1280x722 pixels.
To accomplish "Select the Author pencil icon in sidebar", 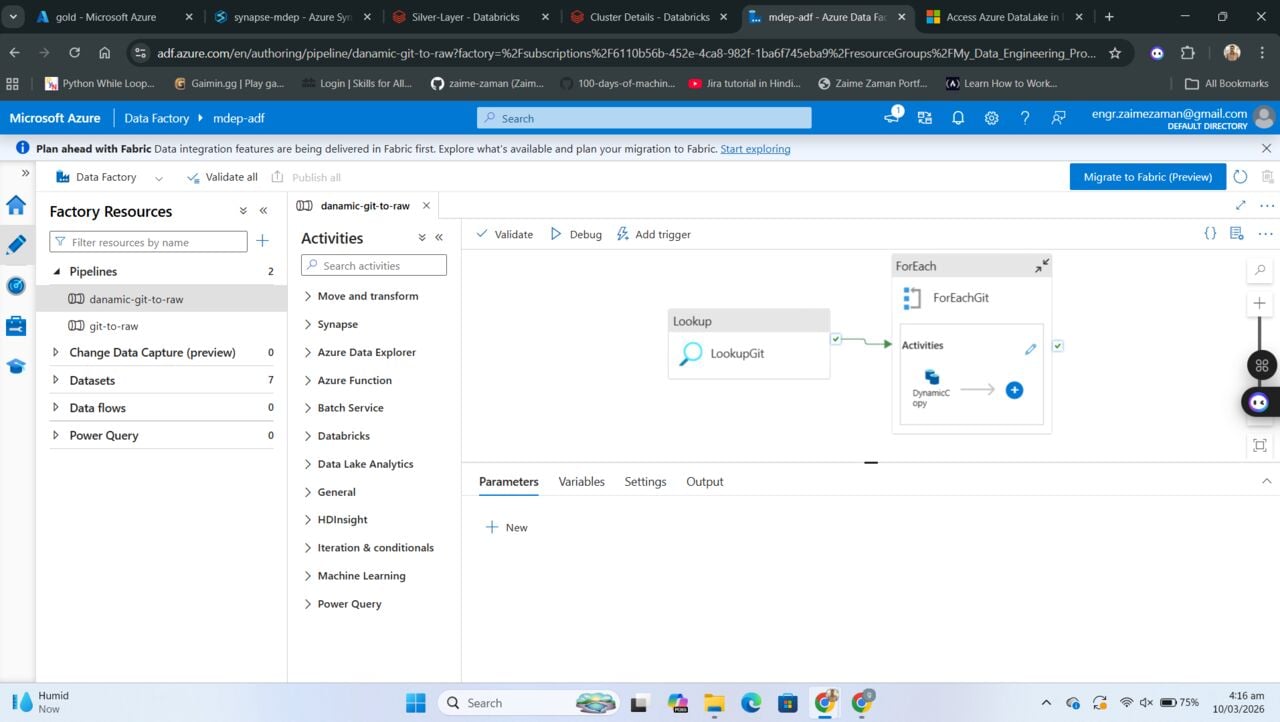I will pos(16,244).
